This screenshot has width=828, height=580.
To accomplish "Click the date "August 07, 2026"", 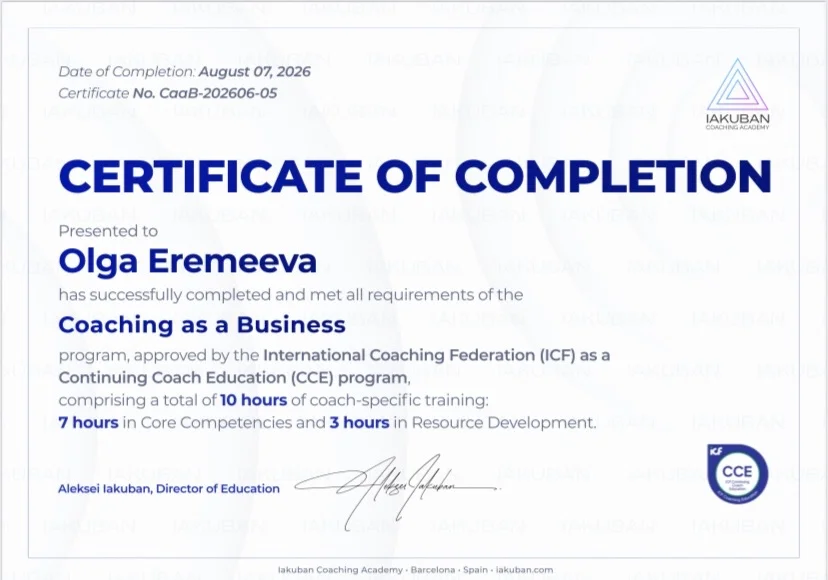I will (x=255, y=72).
